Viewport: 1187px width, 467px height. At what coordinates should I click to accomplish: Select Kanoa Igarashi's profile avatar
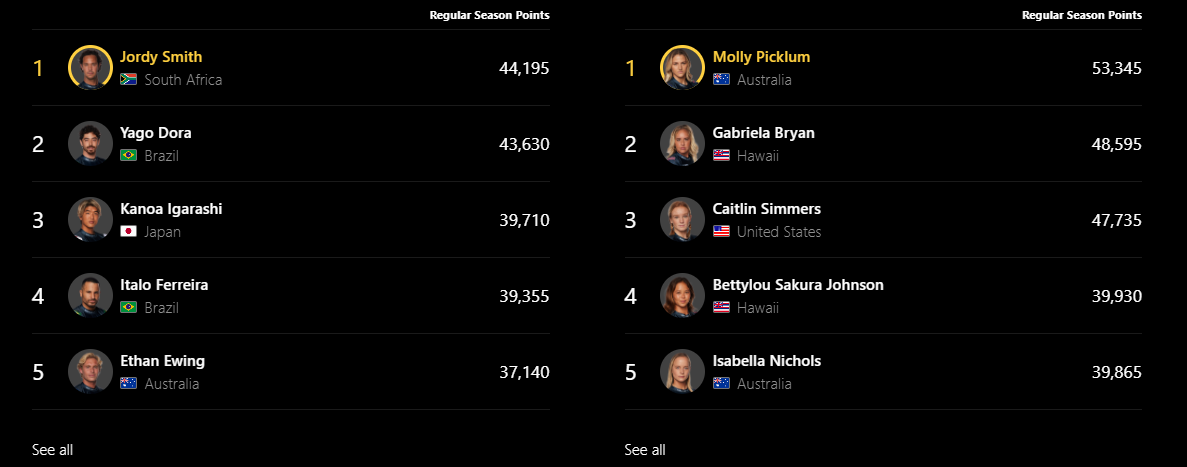click(x=90, y=219)
